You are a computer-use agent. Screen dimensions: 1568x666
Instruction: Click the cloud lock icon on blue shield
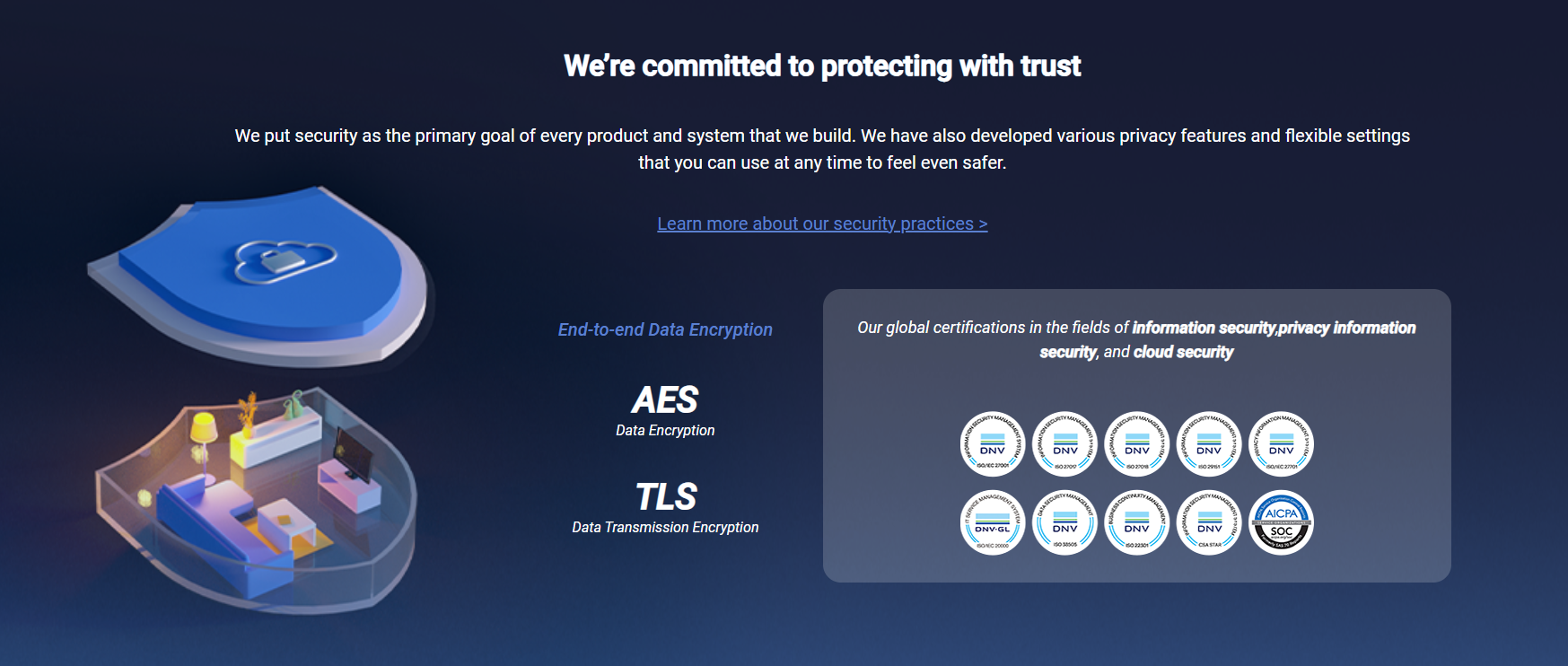[x=285, y=259]
